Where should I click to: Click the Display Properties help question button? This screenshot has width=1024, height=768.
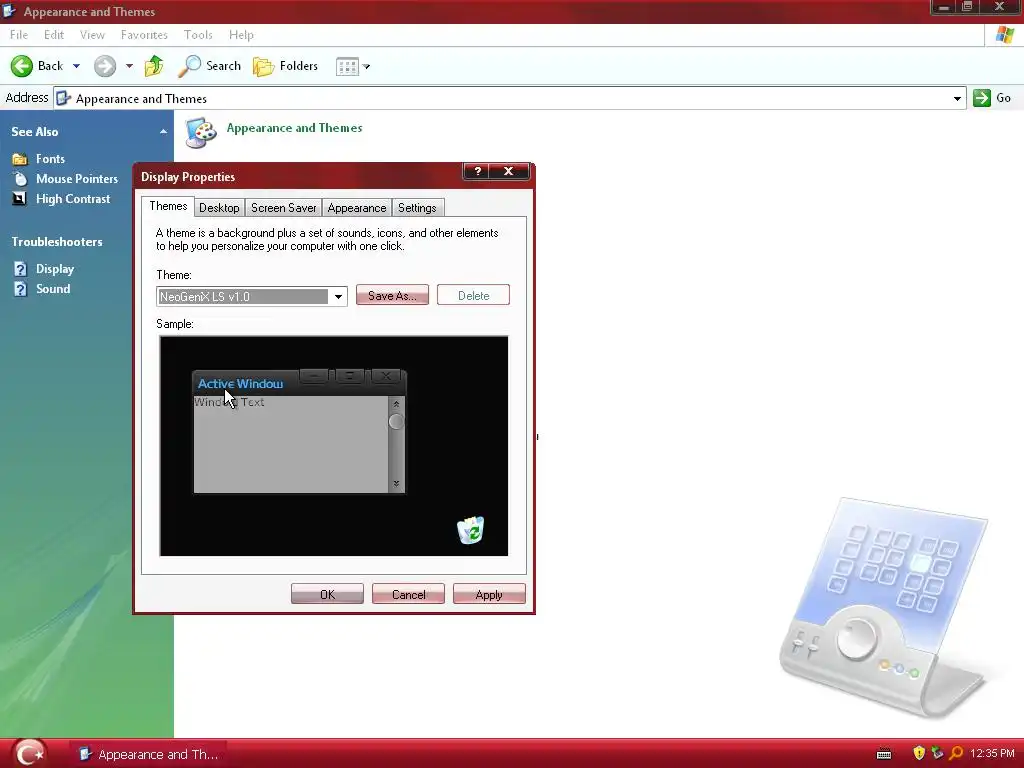477,171
